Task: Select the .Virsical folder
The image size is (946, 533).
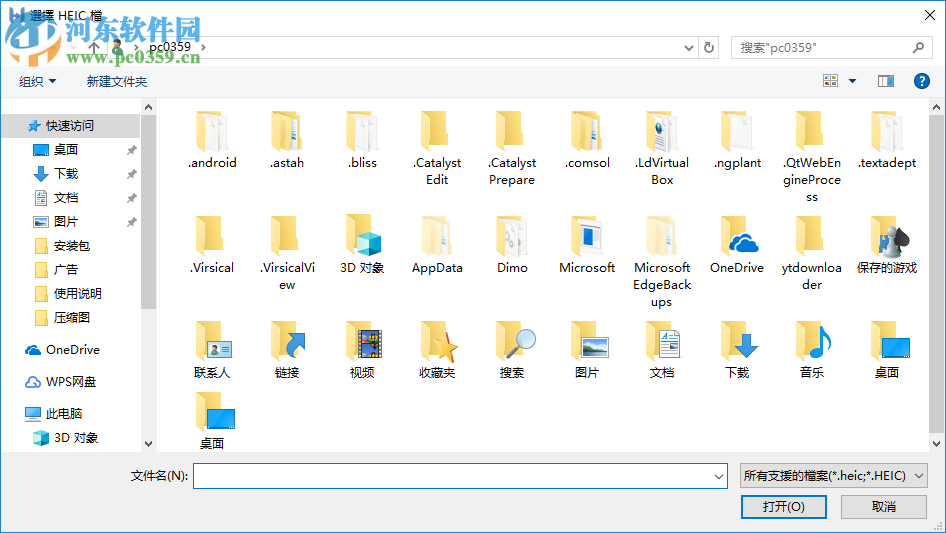Action: pyautogui.click(x=212, y=244)
